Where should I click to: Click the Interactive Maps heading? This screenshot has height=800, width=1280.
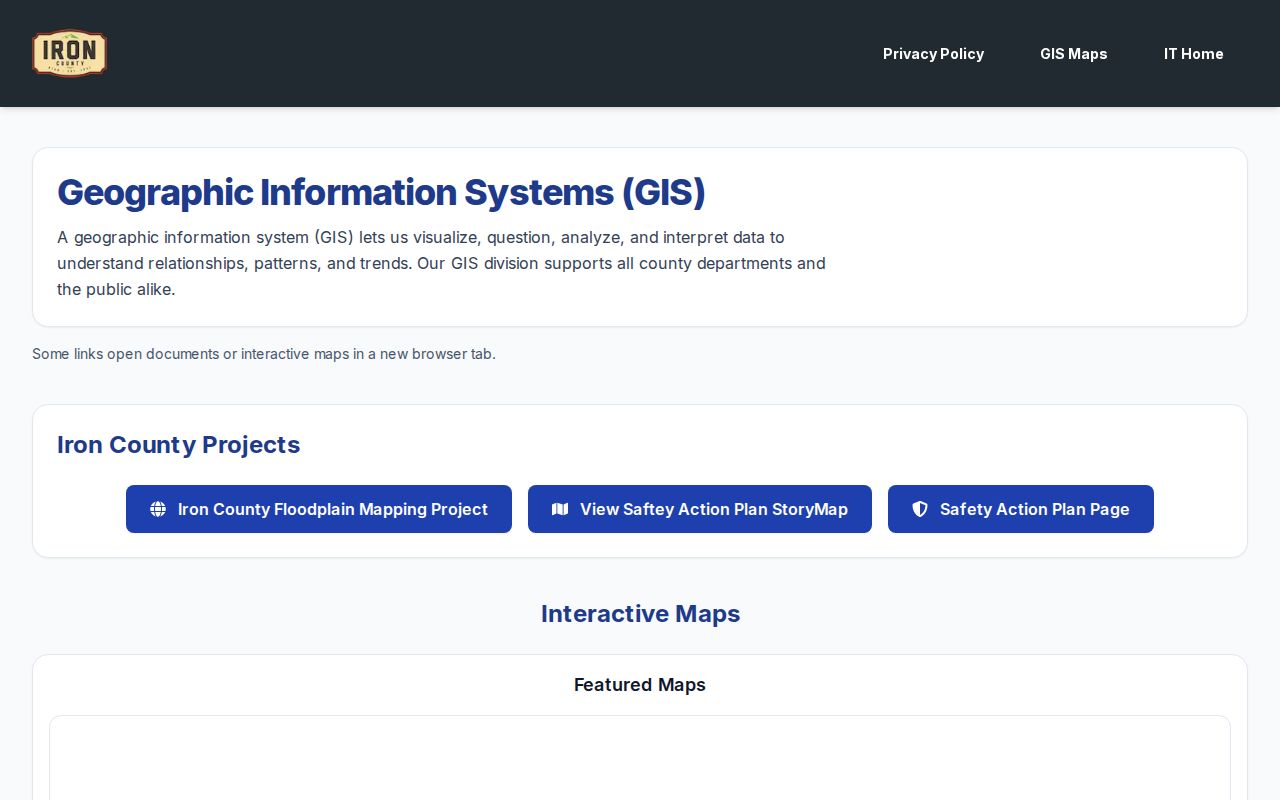point(640,614)
